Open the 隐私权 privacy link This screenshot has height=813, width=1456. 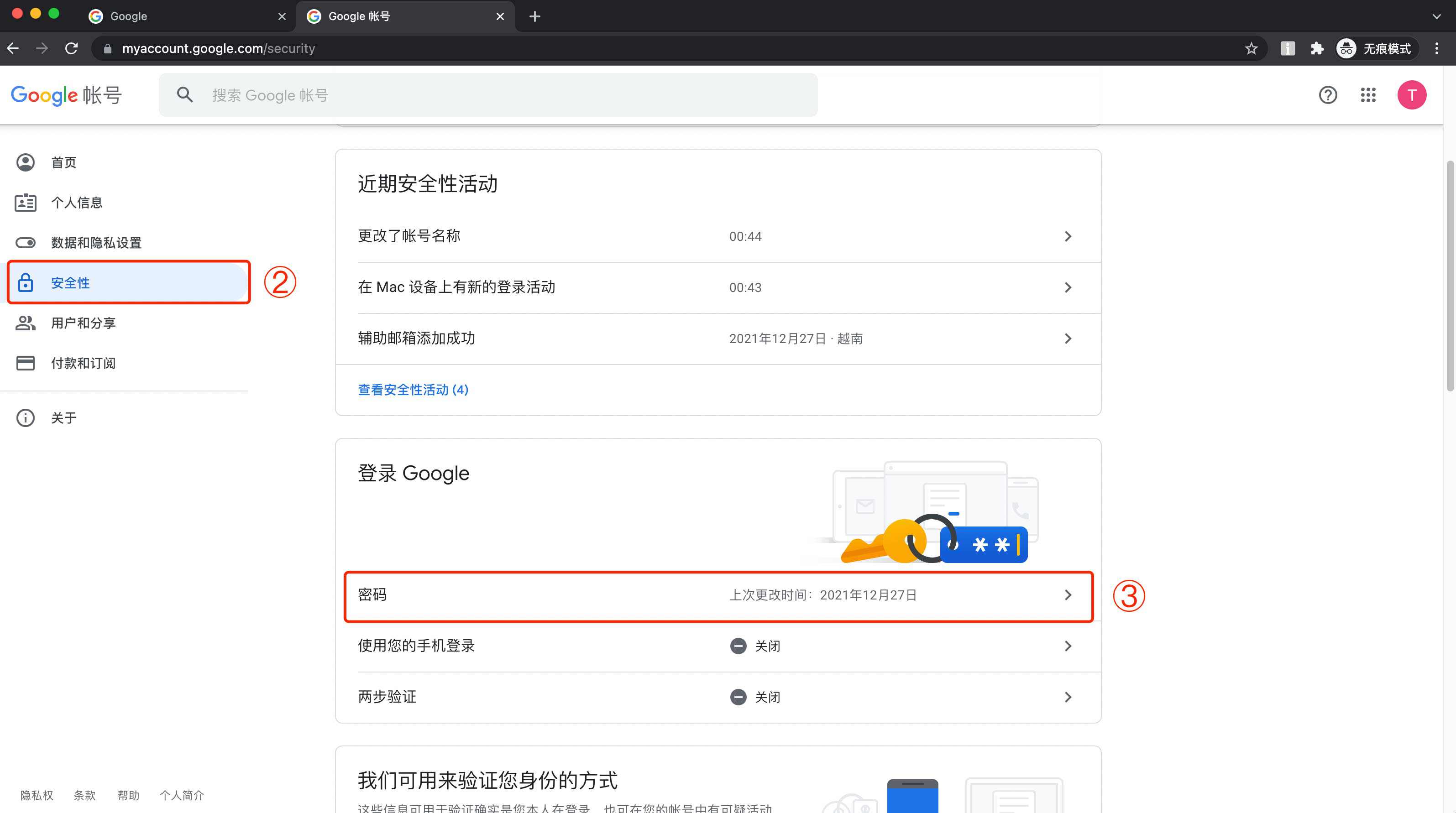[36, 795]
